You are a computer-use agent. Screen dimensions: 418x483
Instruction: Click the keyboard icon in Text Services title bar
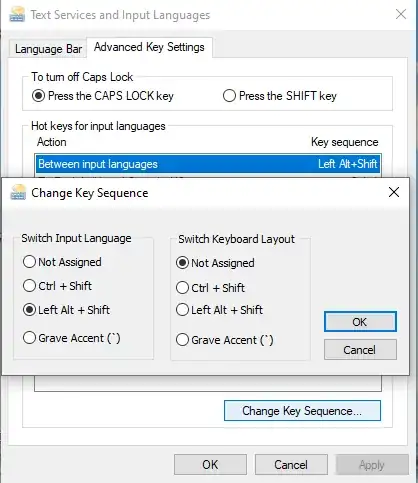point(17,14)
